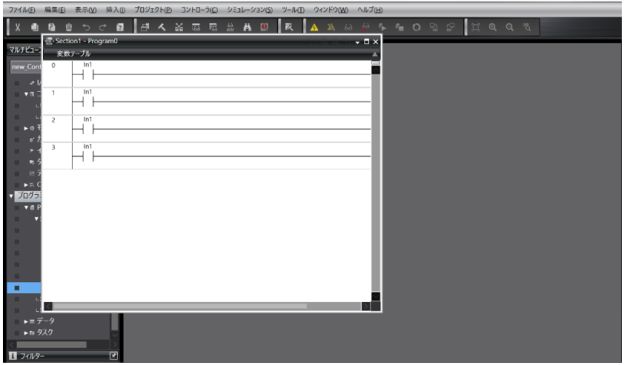This screenshot has width=624, height=365.
Task: Open the コントローラ menu
Action: tap(199, 10)
